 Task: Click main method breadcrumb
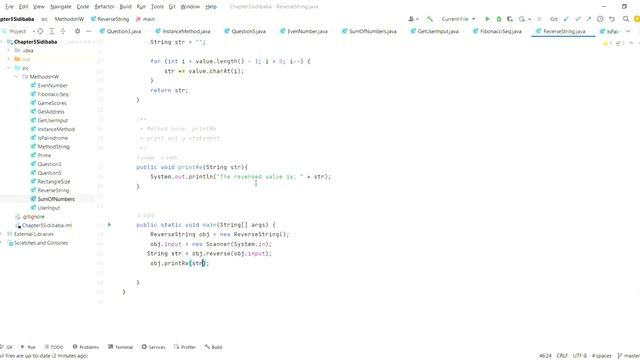(145, 19)
